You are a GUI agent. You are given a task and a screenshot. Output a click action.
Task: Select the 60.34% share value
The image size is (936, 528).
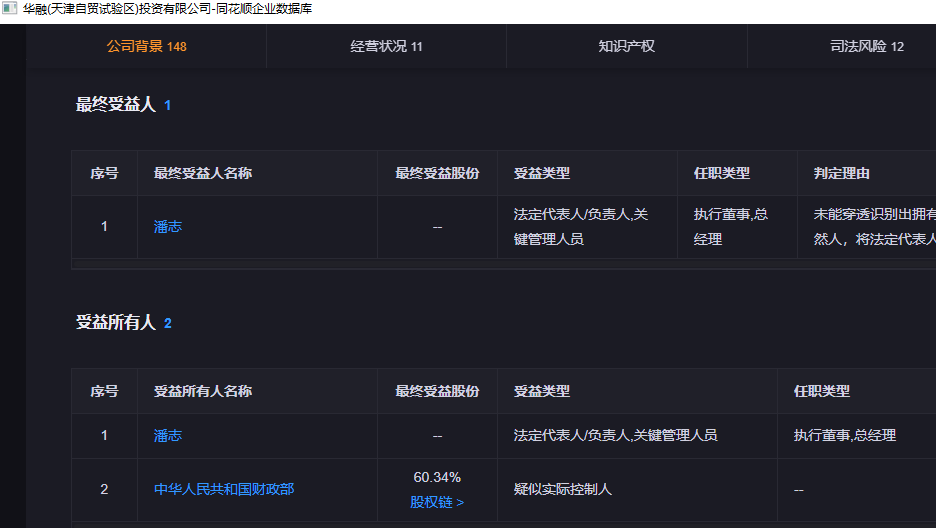[437, 477]
